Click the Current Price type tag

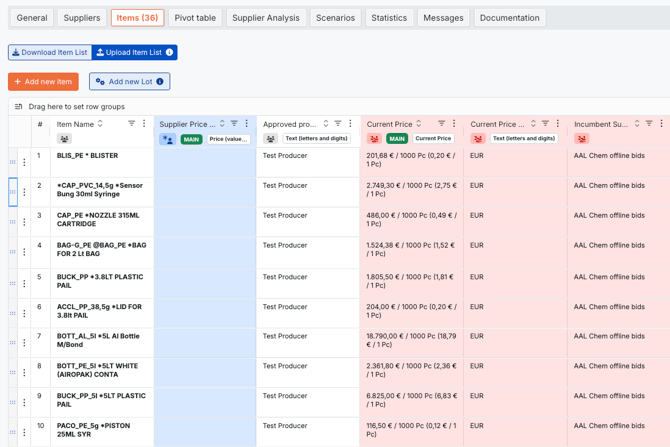click(x=433, y=138)
